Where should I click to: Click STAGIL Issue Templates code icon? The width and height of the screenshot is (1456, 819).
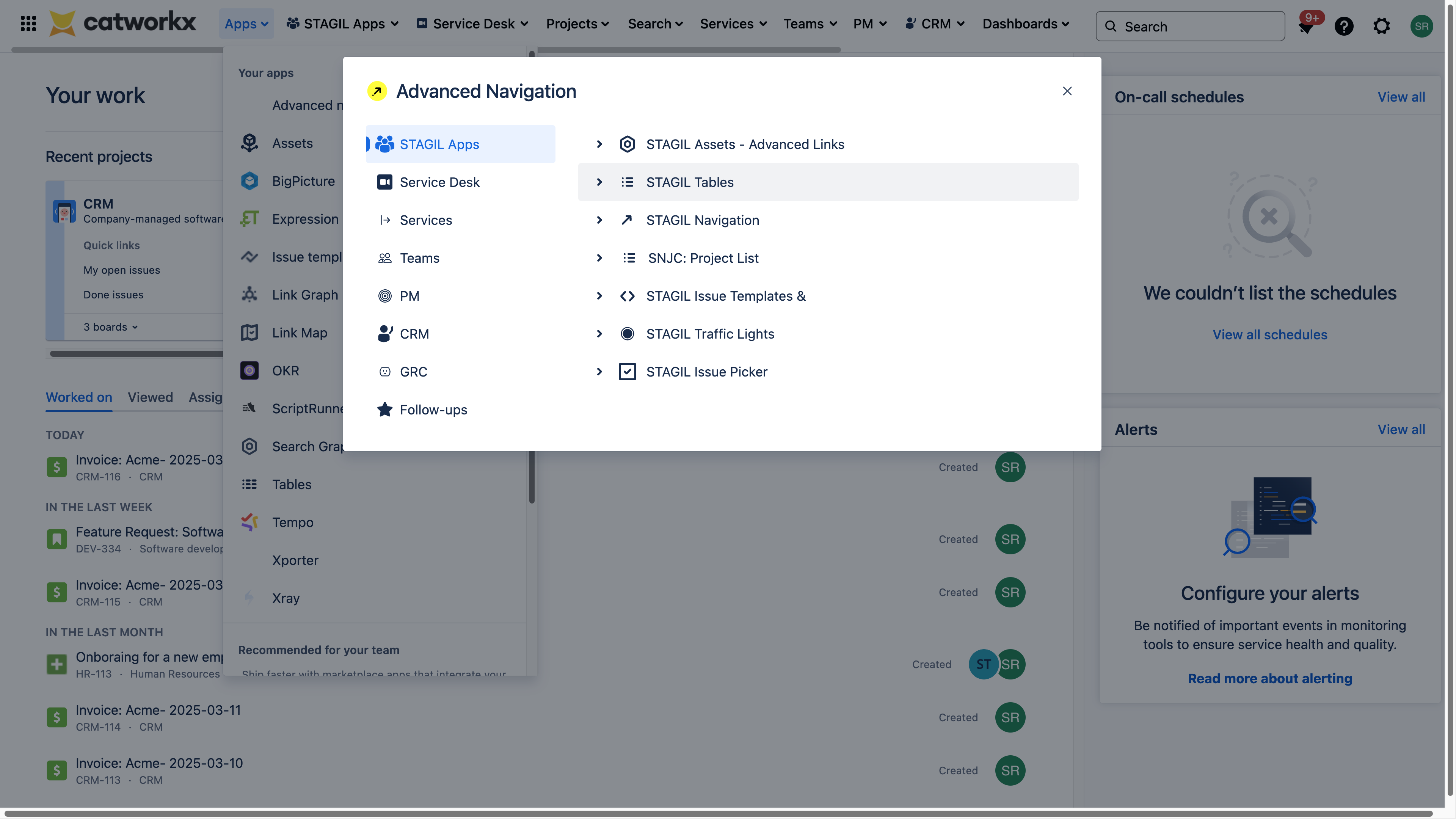tap(628, 296)
